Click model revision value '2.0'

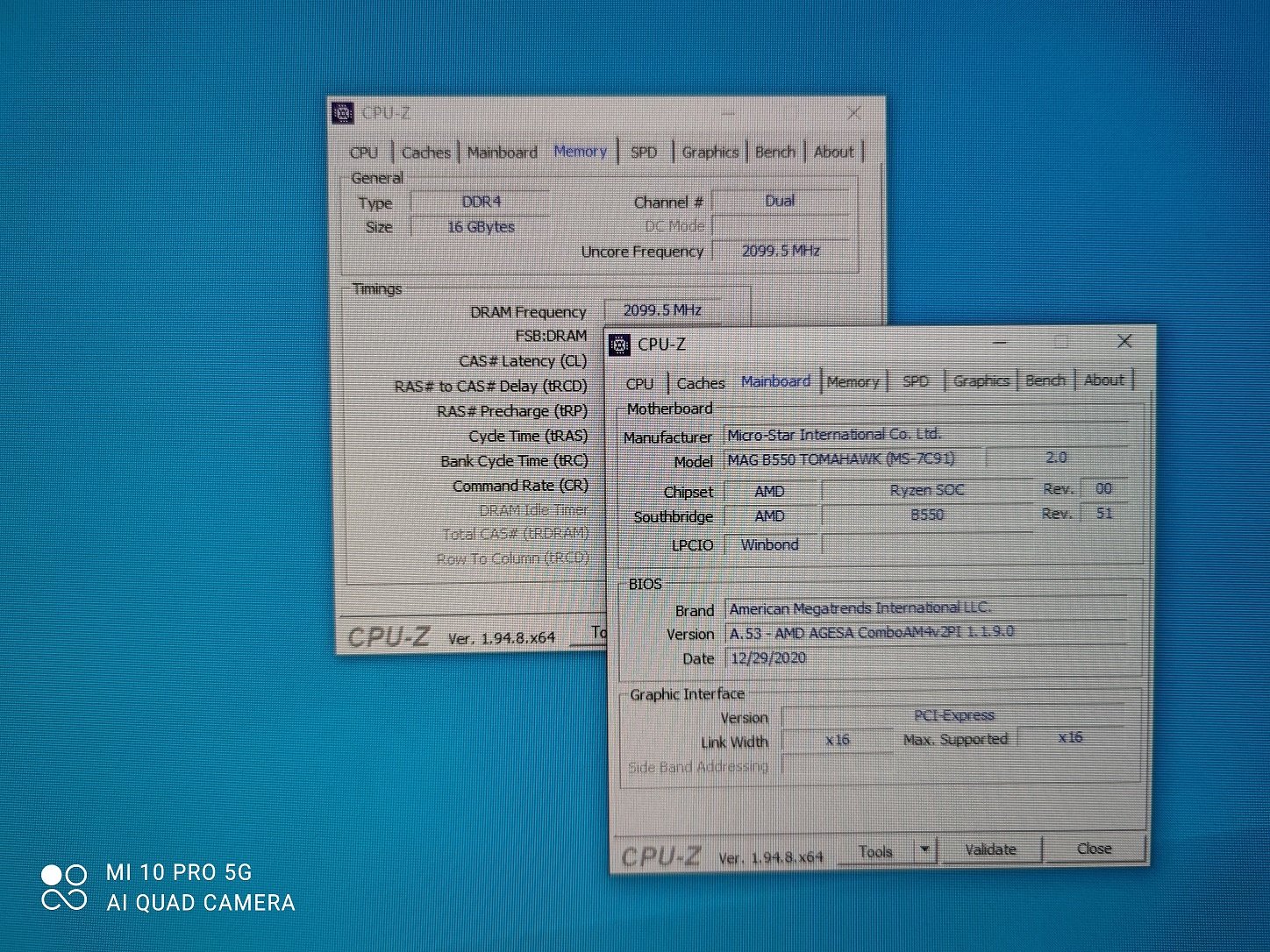pos(1057,458)
